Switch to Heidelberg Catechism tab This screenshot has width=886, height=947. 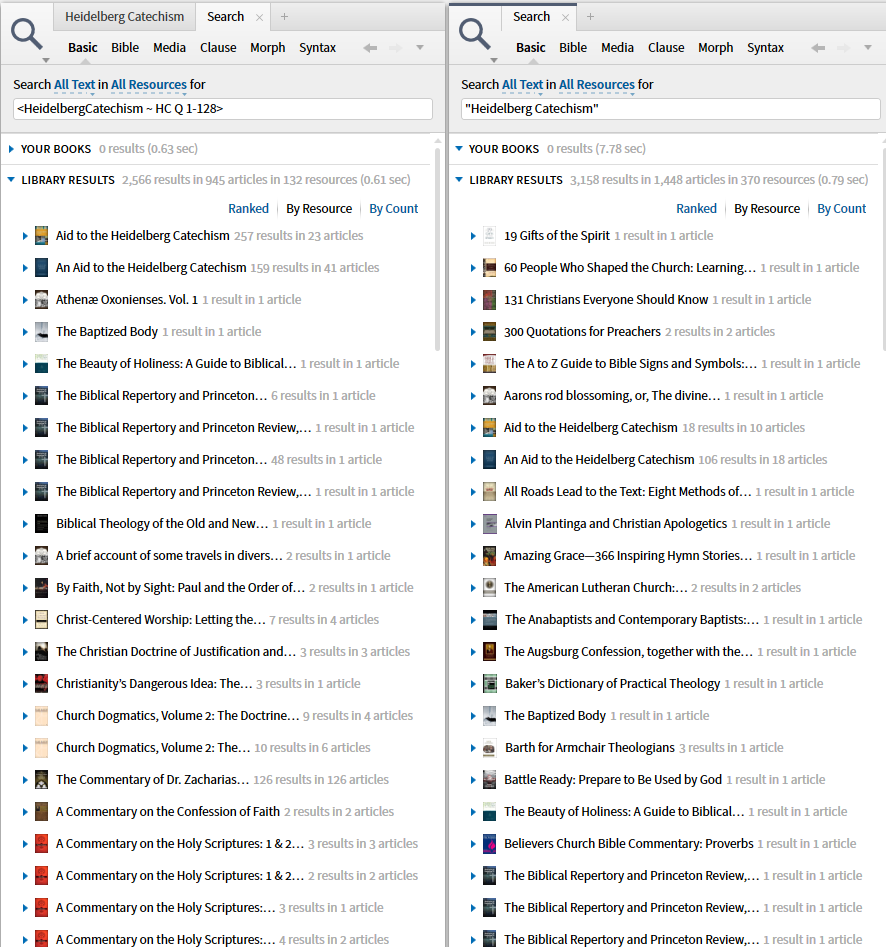tap(124, 17)
